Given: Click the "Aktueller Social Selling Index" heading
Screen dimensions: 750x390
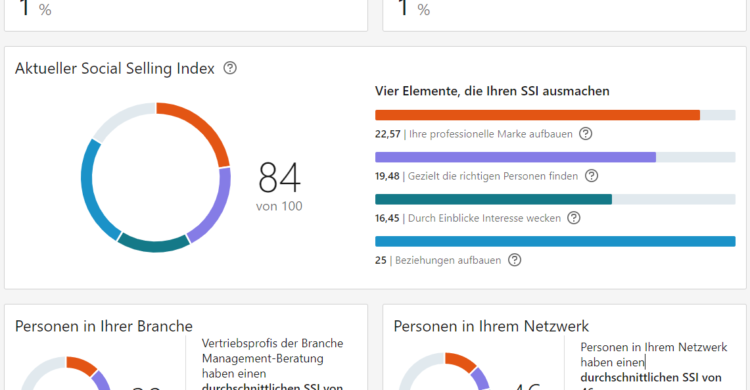Looking at the screenshot, I should pyautogui.click(x=115, y=68).
